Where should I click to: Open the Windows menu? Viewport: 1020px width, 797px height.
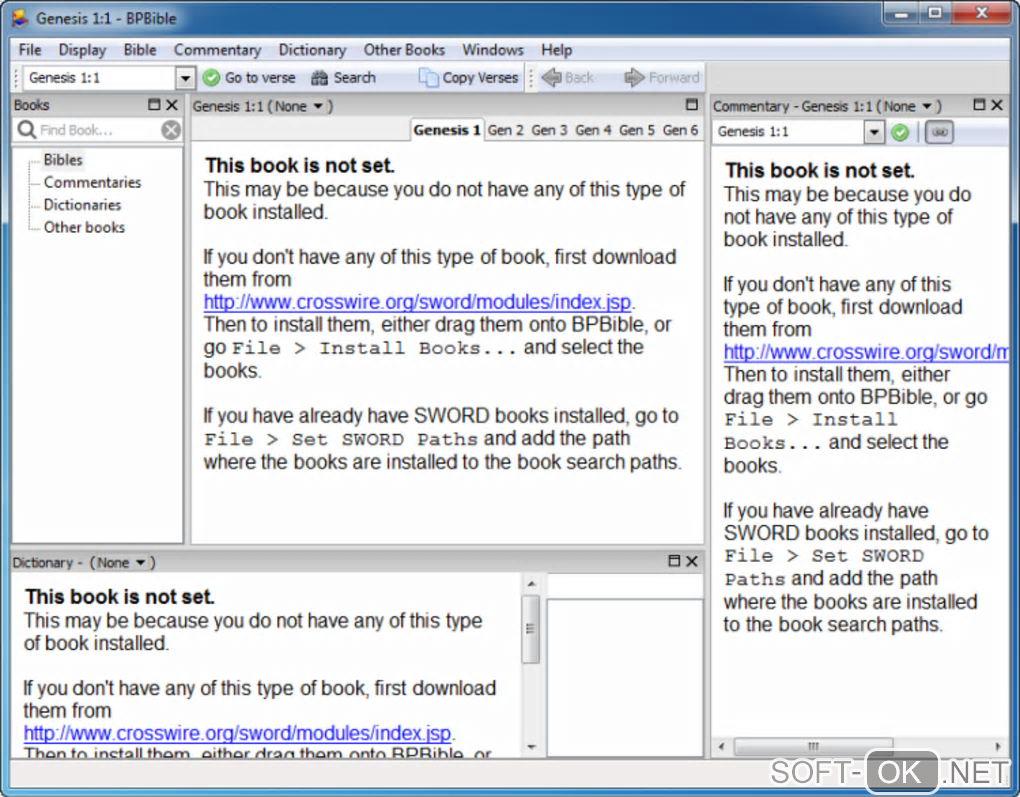(492, 50)
